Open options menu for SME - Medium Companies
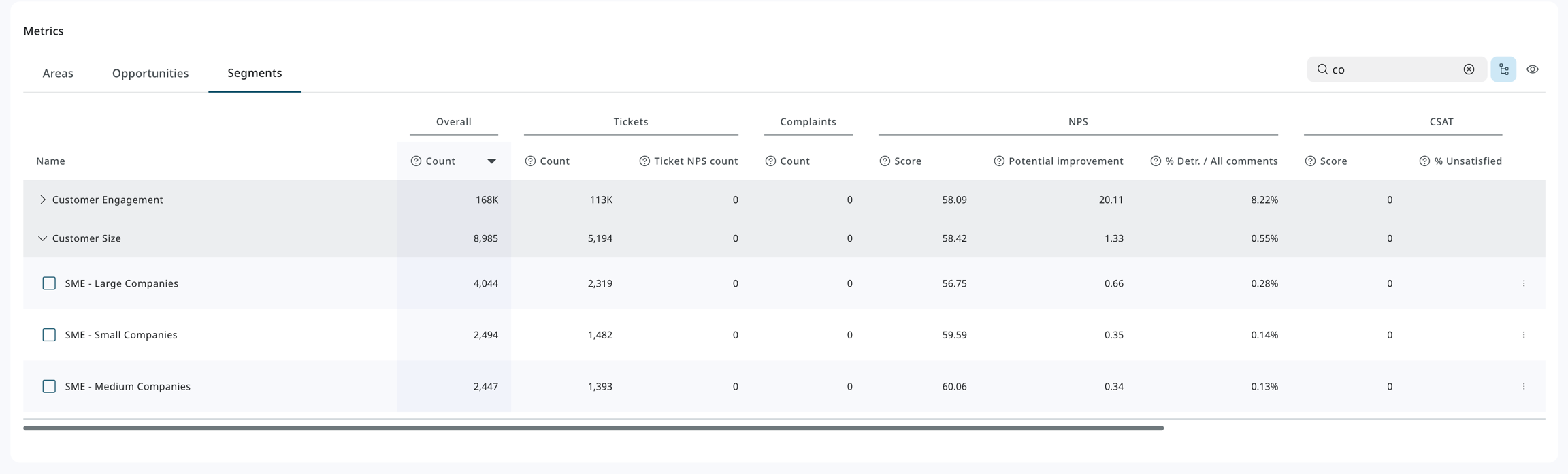 tap(1524, 386)
